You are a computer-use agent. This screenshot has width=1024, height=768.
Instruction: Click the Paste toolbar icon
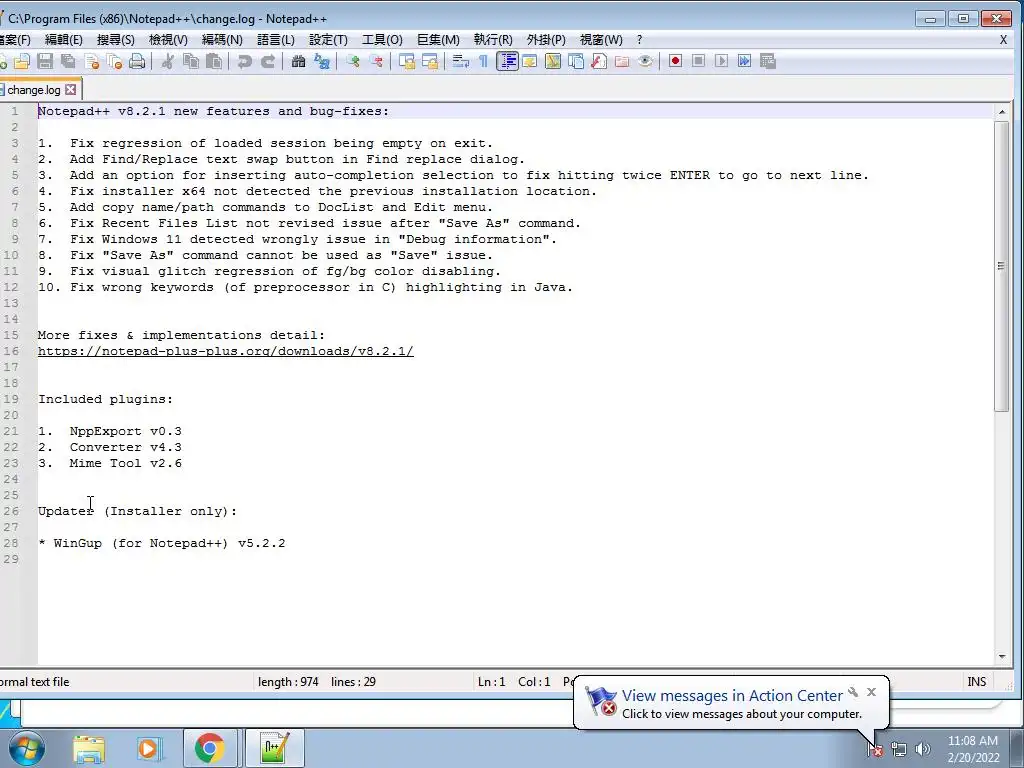pos(214,61)
